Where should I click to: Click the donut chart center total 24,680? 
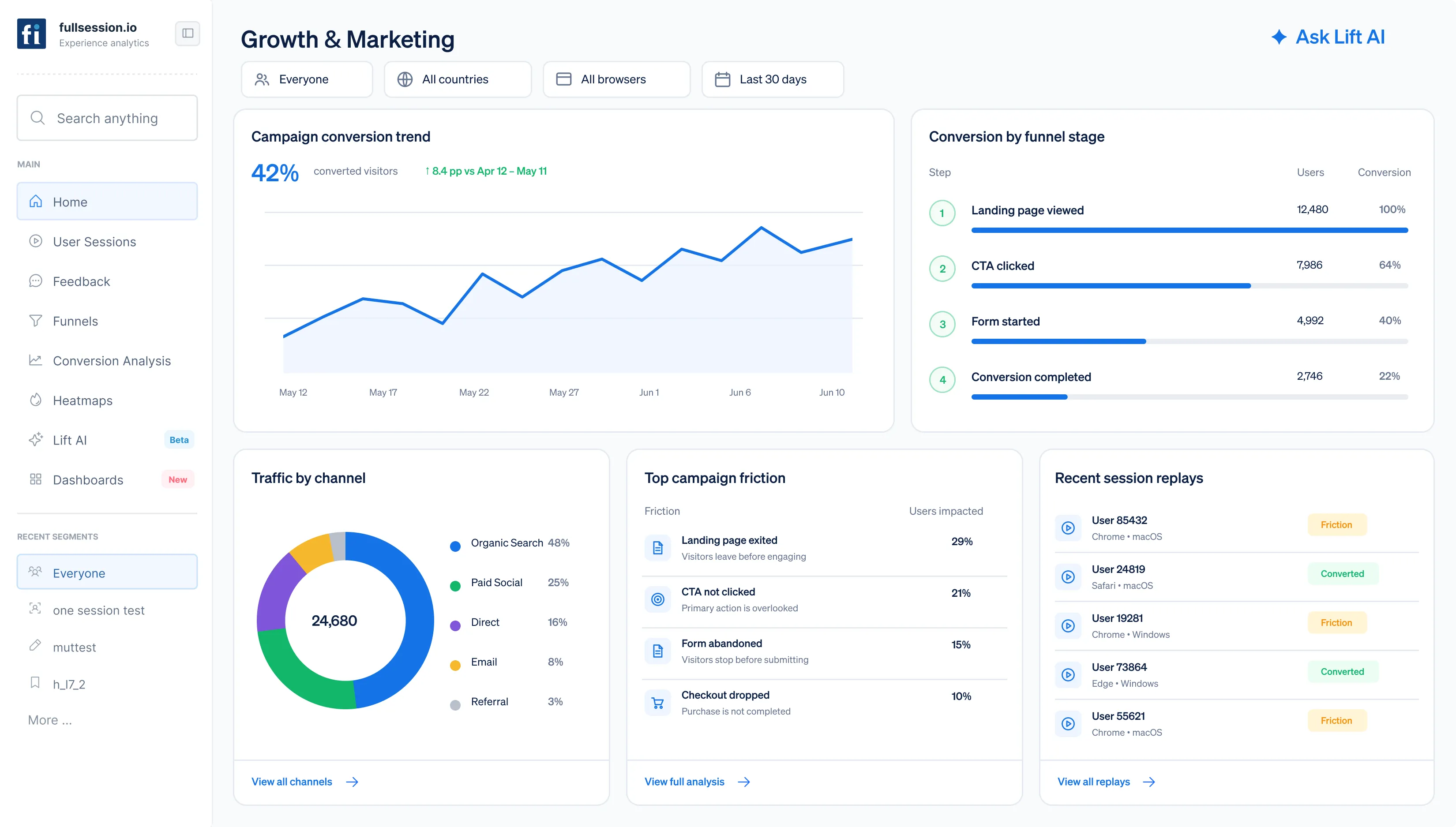(334, 621)
